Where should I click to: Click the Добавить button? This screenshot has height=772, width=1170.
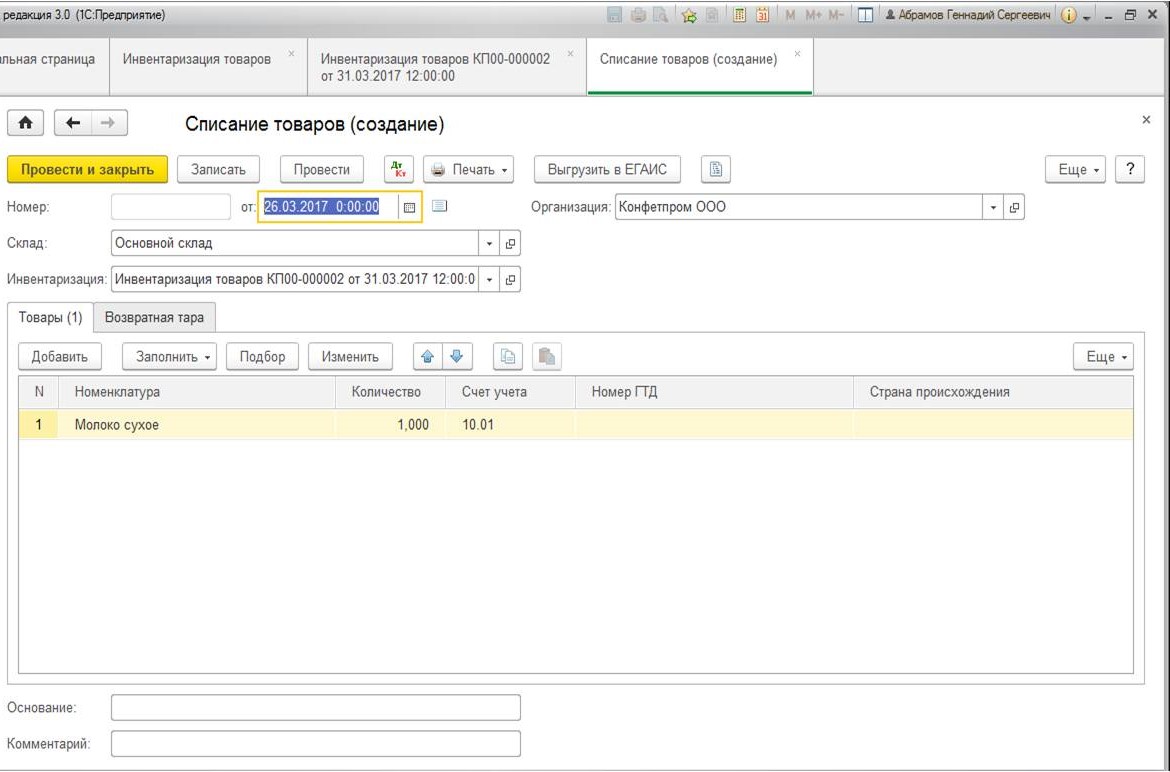coord(60,357)
